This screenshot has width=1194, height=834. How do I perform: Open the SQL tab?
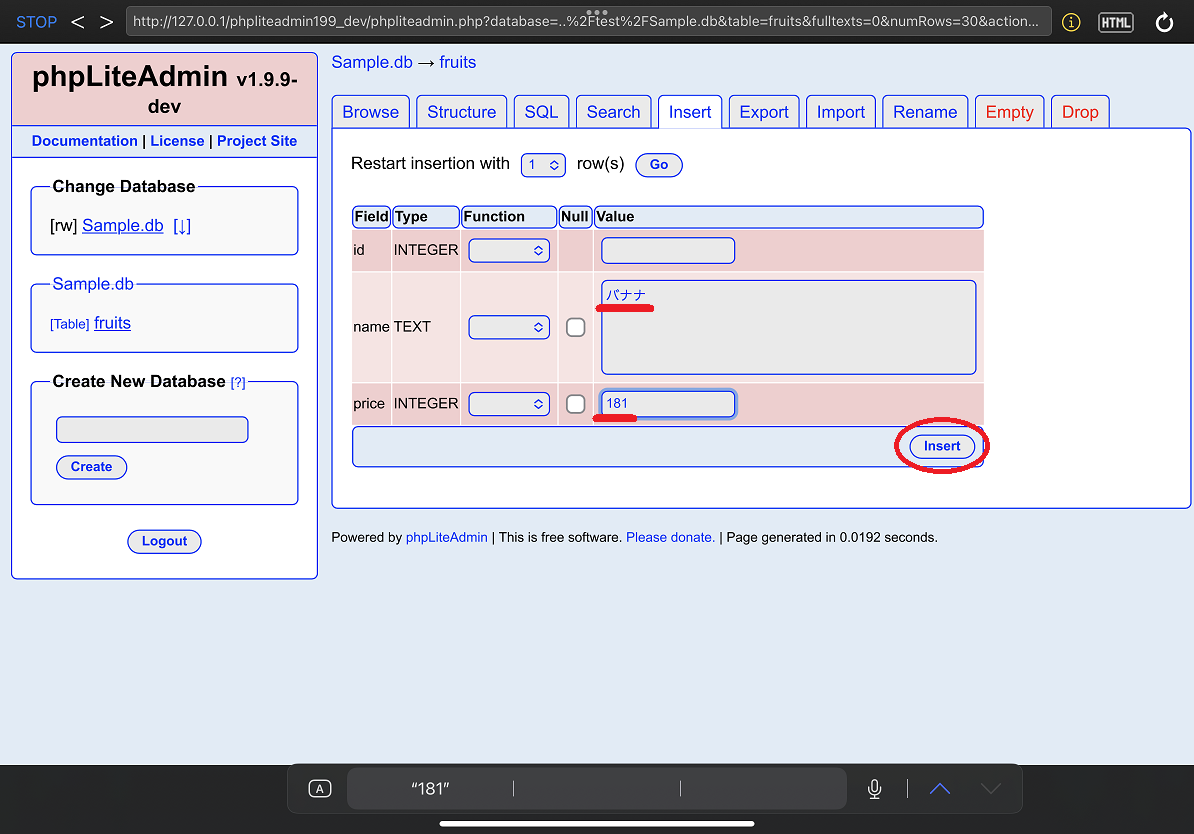(x=541, y=112)
